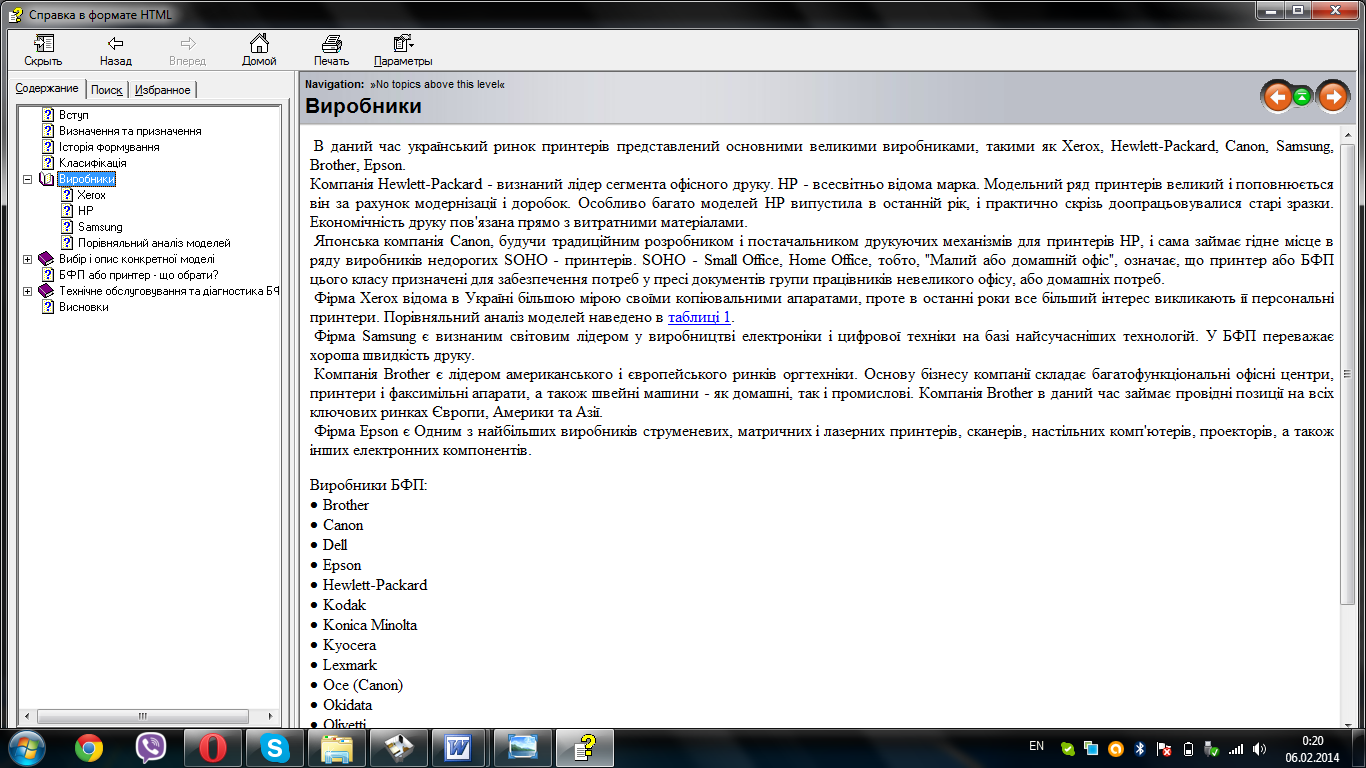This screenshot has height=768, width=1366.
Task: Open БФП або принтер topic
Action: (139, 275)
